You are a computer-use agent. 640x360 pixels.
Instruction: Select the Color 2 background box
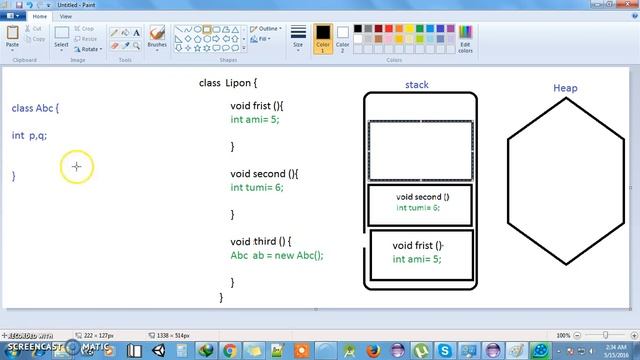pyautogui.click(x=342, y=39)
